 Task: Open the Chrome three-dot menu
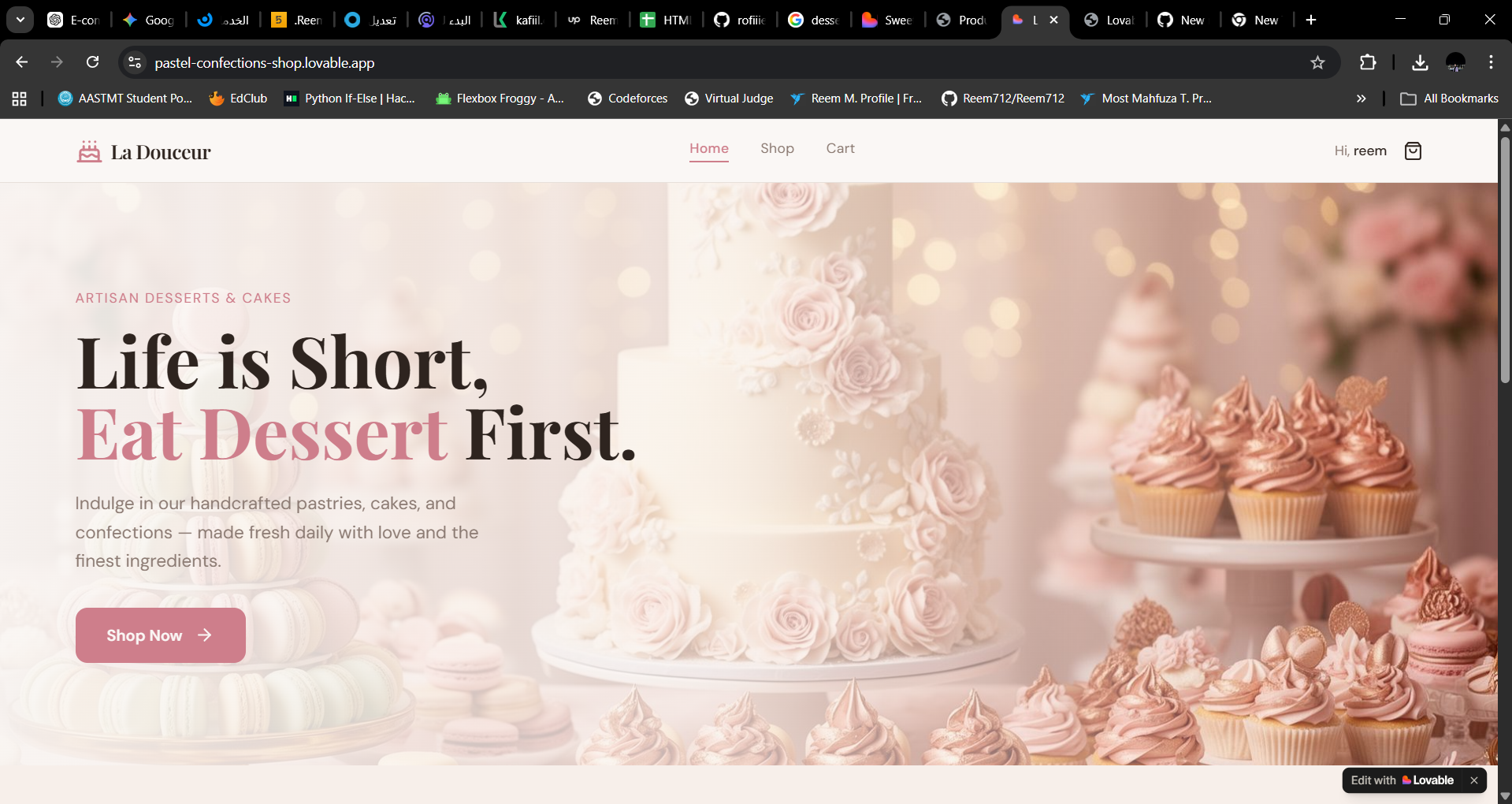[1491, 62]
